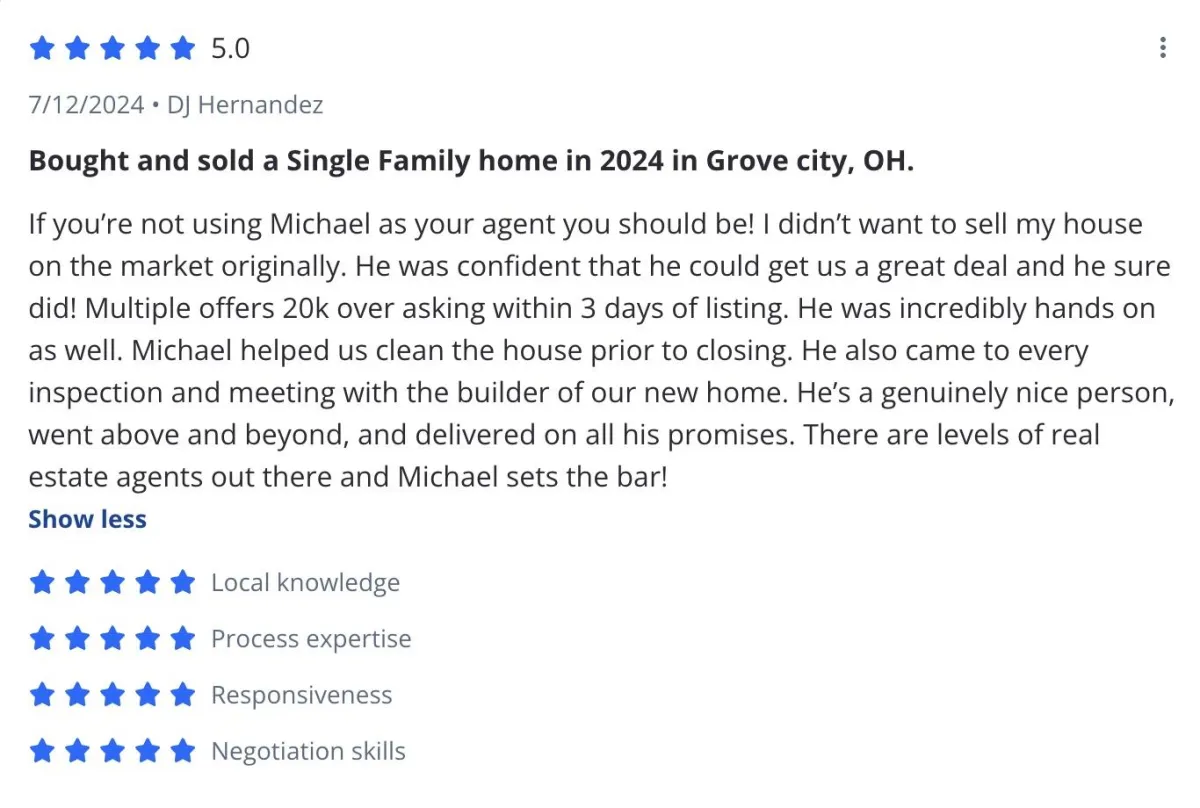1200x808 pixels.
Task: Click first star beside Process expertise
Action: tap(42, 639)
